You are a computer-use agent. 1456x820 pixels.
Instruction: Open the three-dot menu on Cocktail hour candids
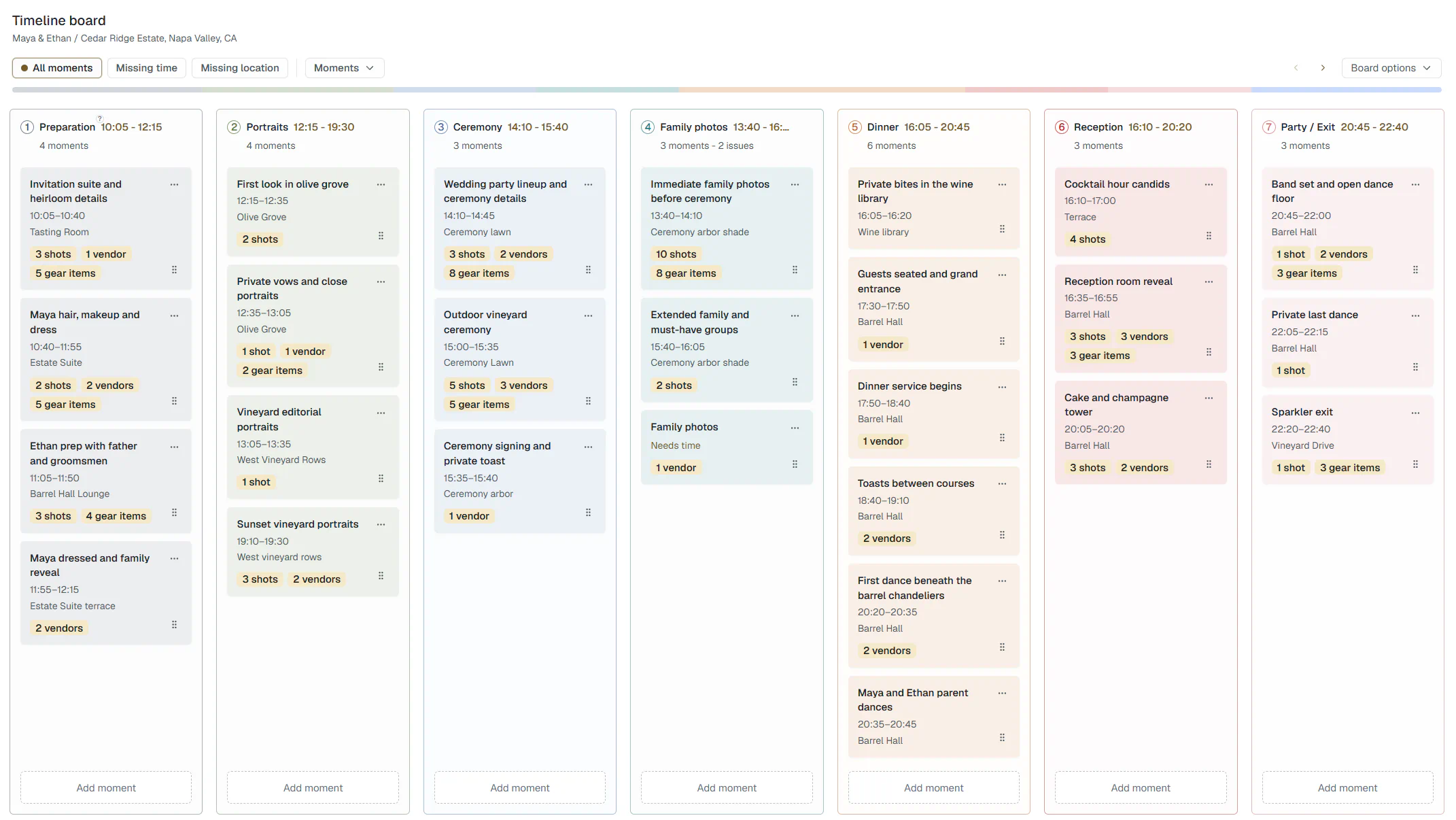point(1209,184)
